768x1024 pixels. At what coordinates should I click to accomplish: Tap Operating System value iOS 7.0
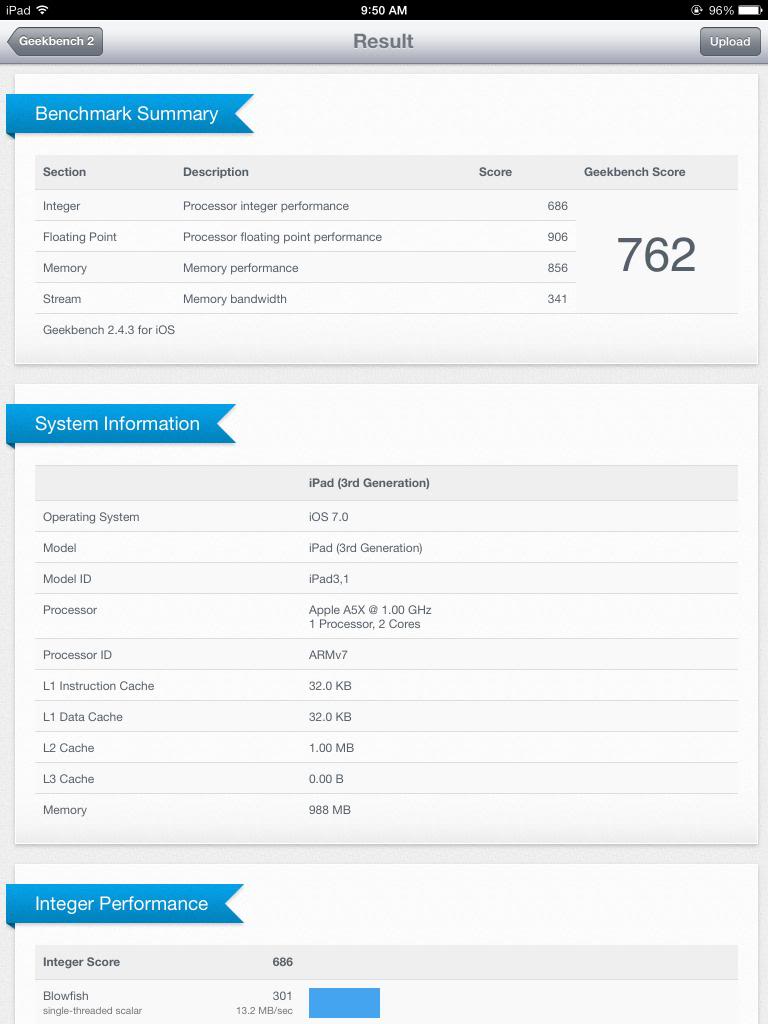(328, 517)
